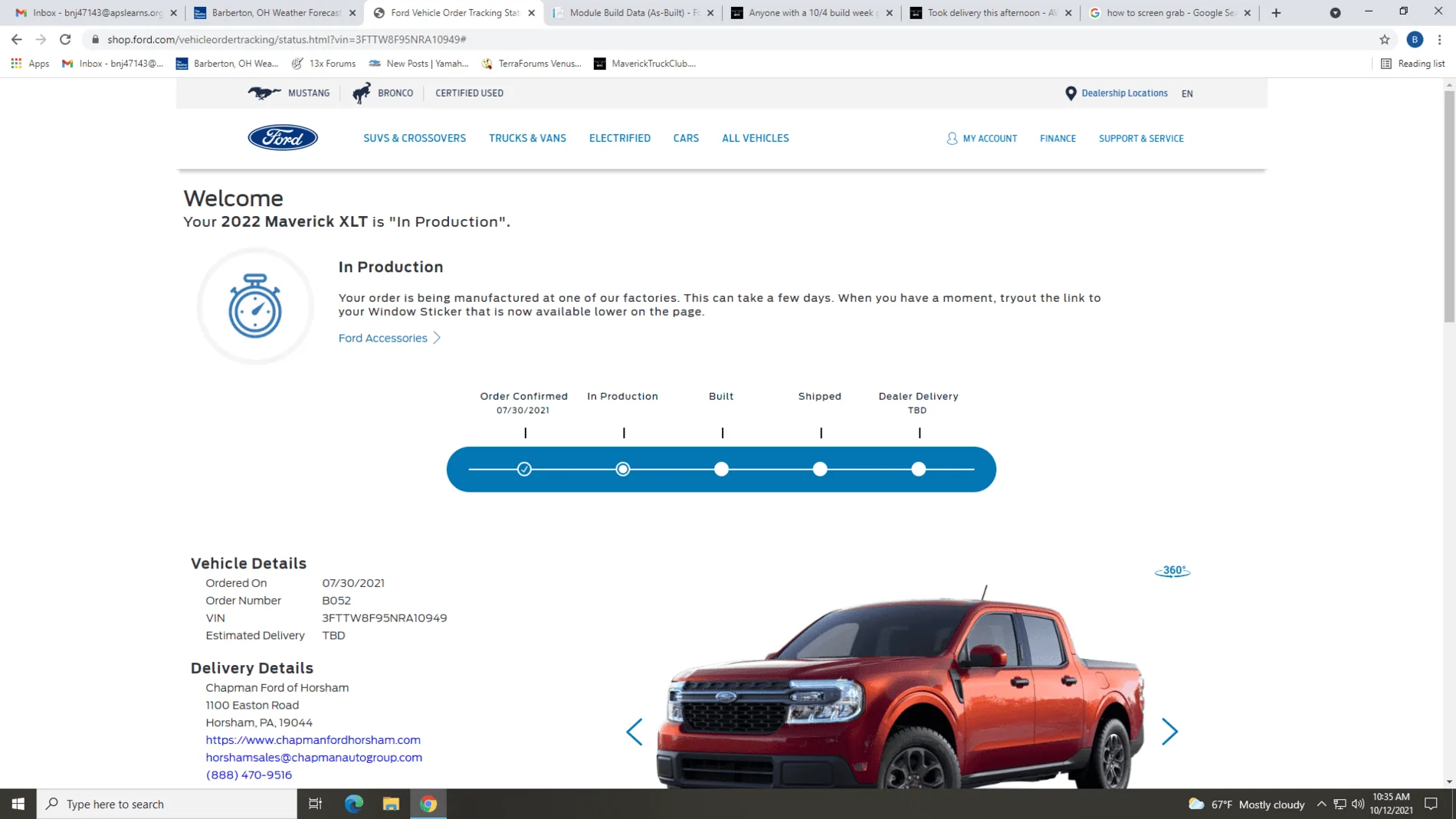Switch to the Barberton, OH Weather Forecast tab
This screenshot has width=1456, height=819.
point(274,13)
